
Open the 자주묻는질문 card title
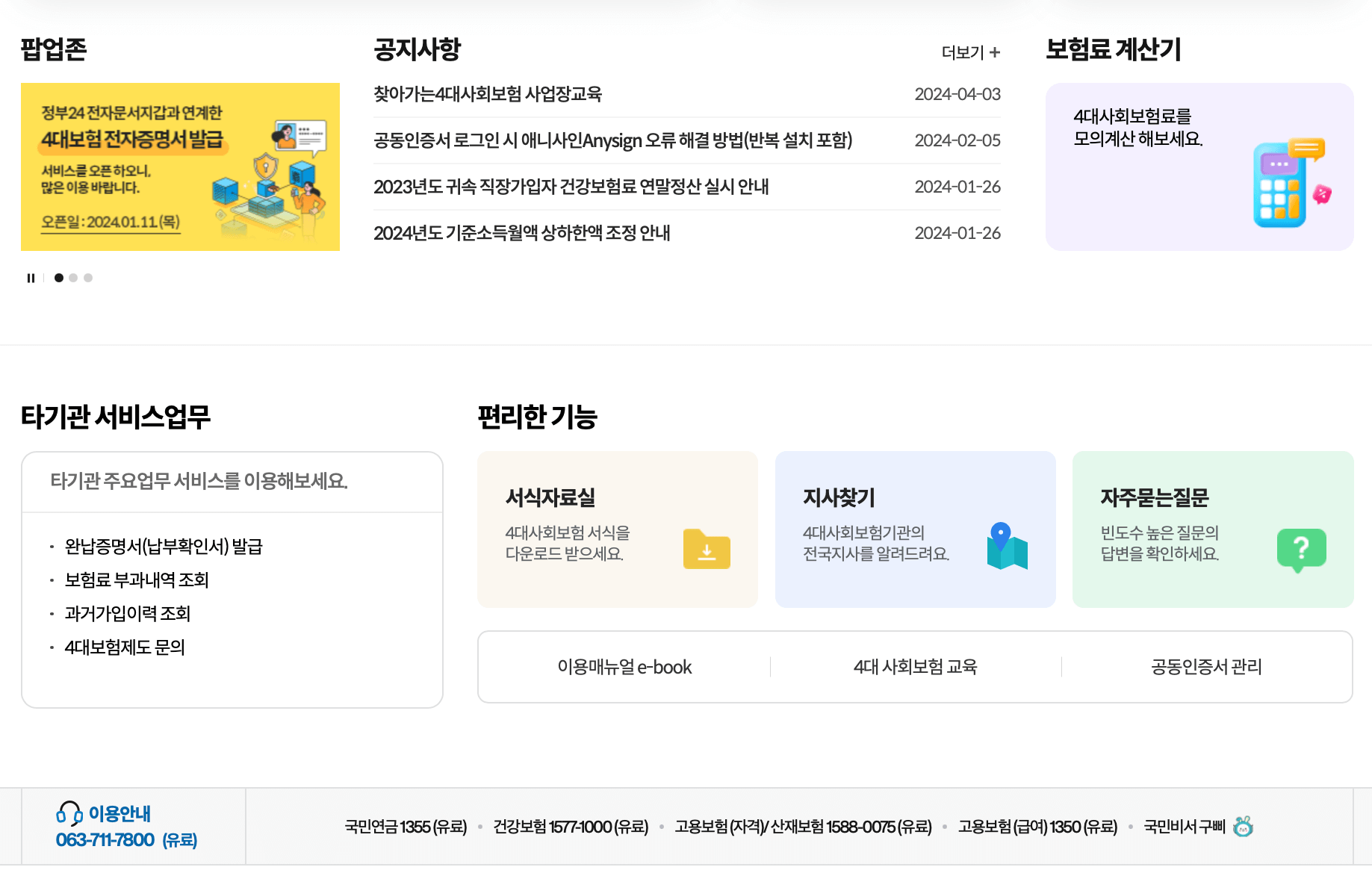[1155, 497]
